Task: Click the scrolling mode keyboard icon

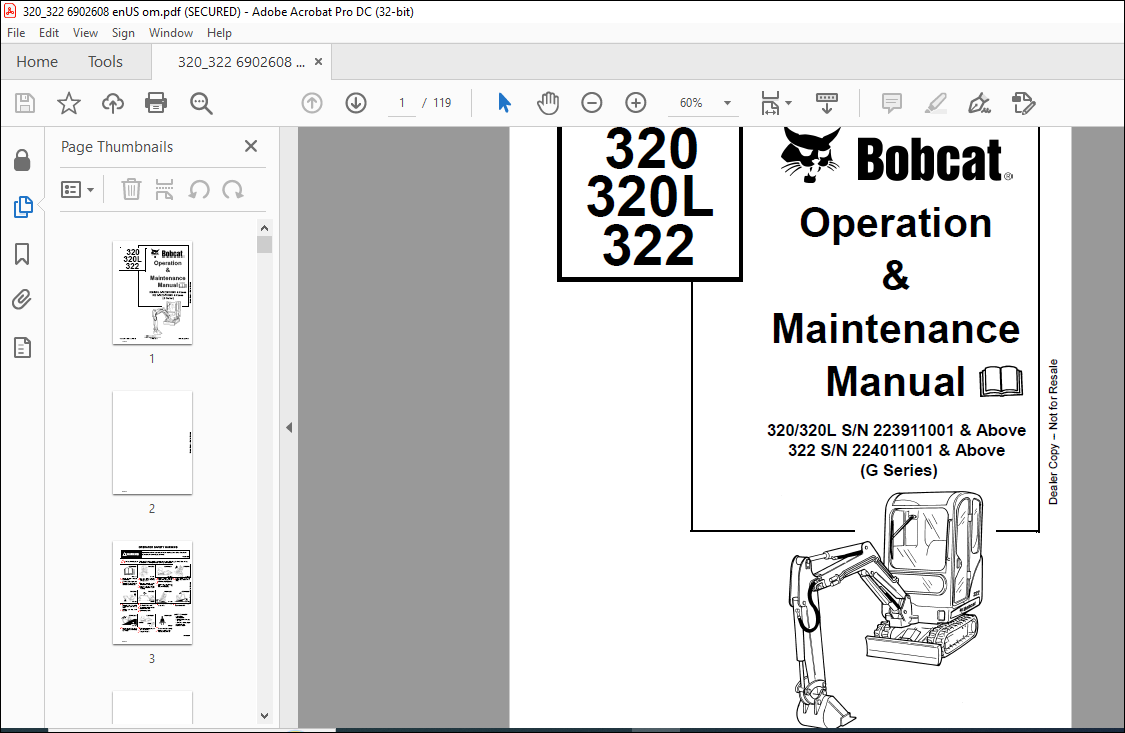Action: click(x=827, y=103)
